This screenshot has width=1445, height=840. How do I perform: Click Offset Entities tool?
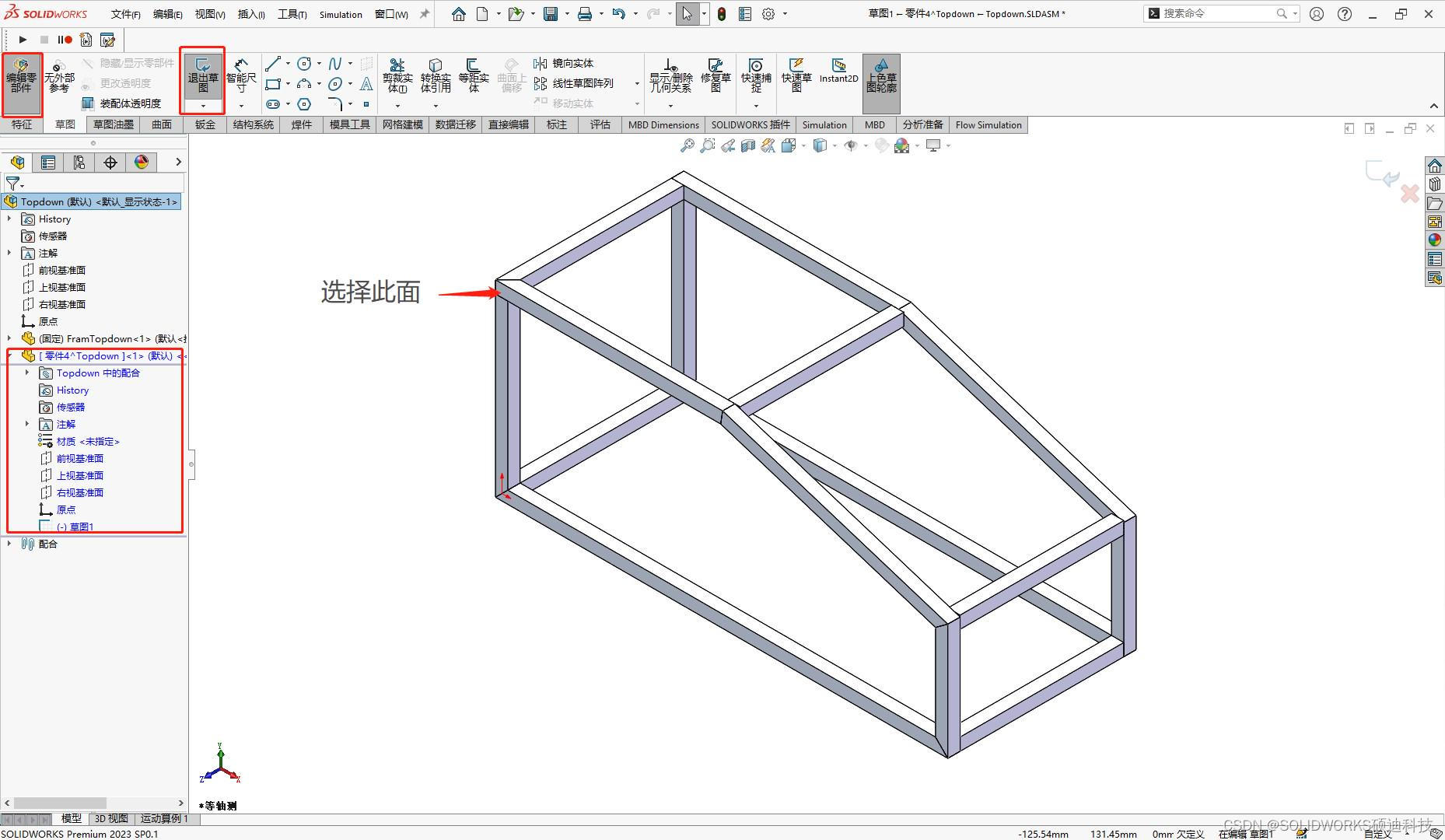(x=473, y=75)
